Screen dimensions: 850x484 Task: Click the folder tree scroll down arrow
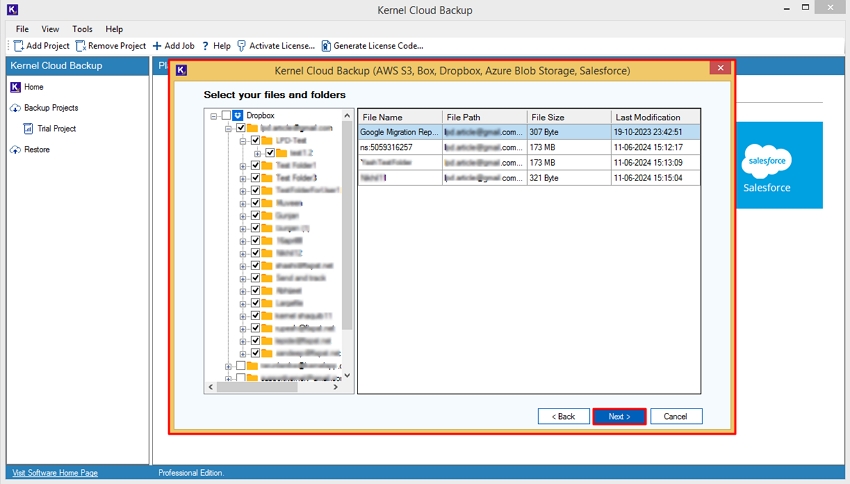pyautogui.click(x=347, y=375)
